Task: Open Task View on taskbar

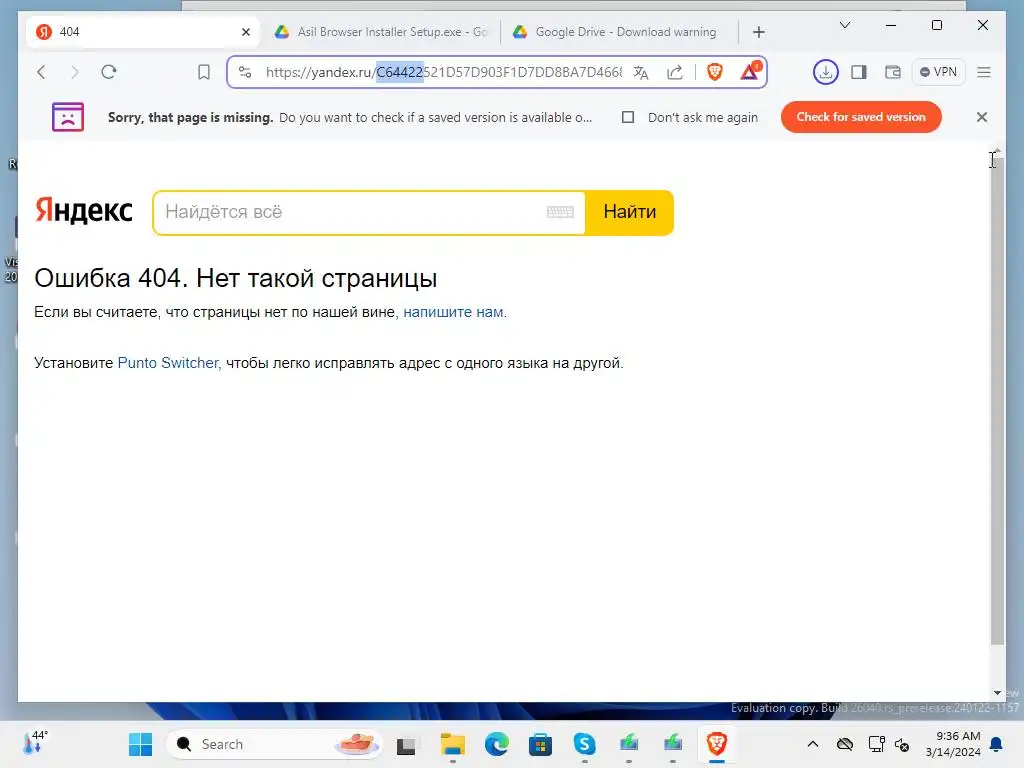Action: click(x=406, y=744)
